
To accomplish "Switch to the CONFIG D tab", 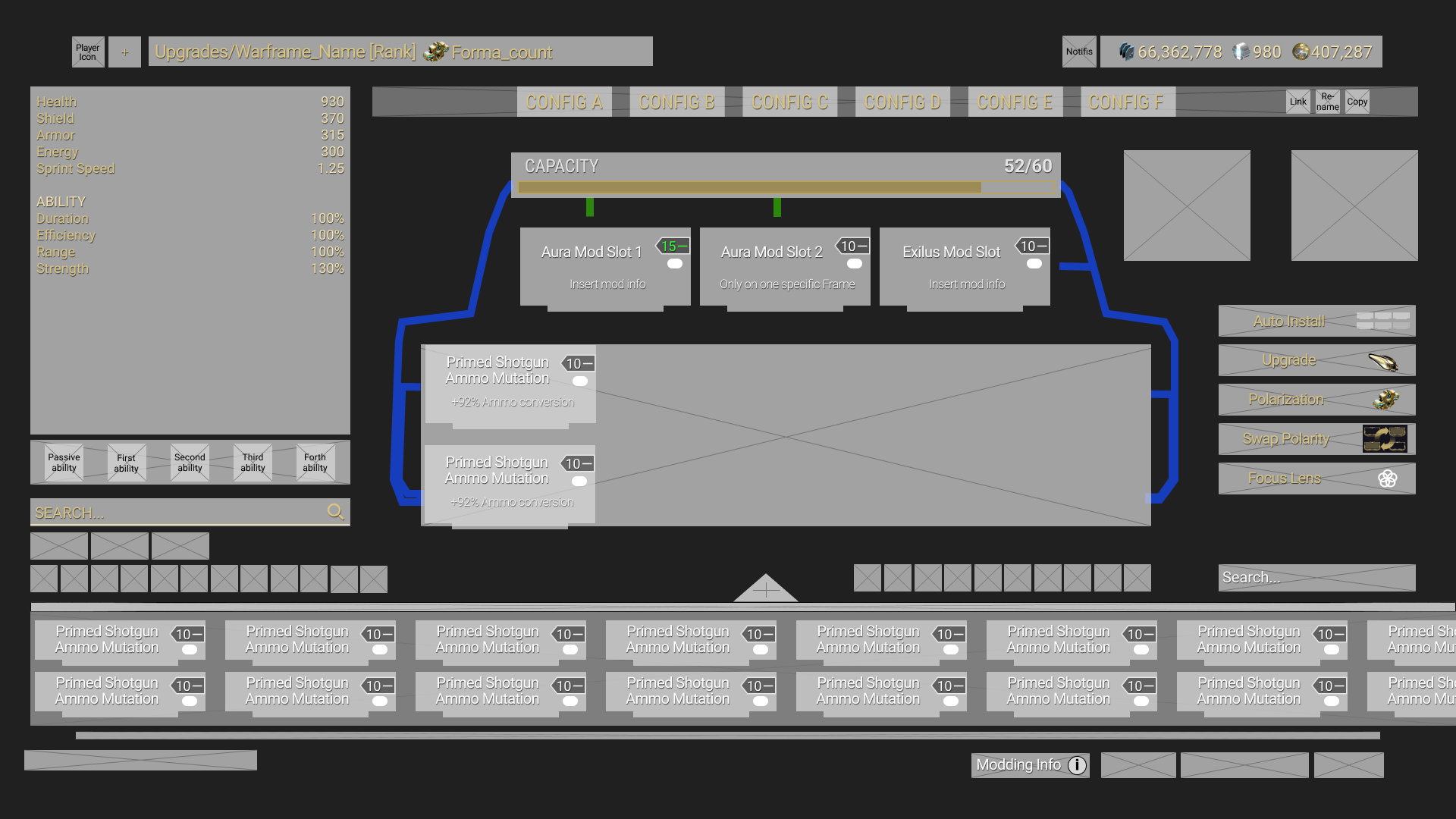I will pos(902,102).
